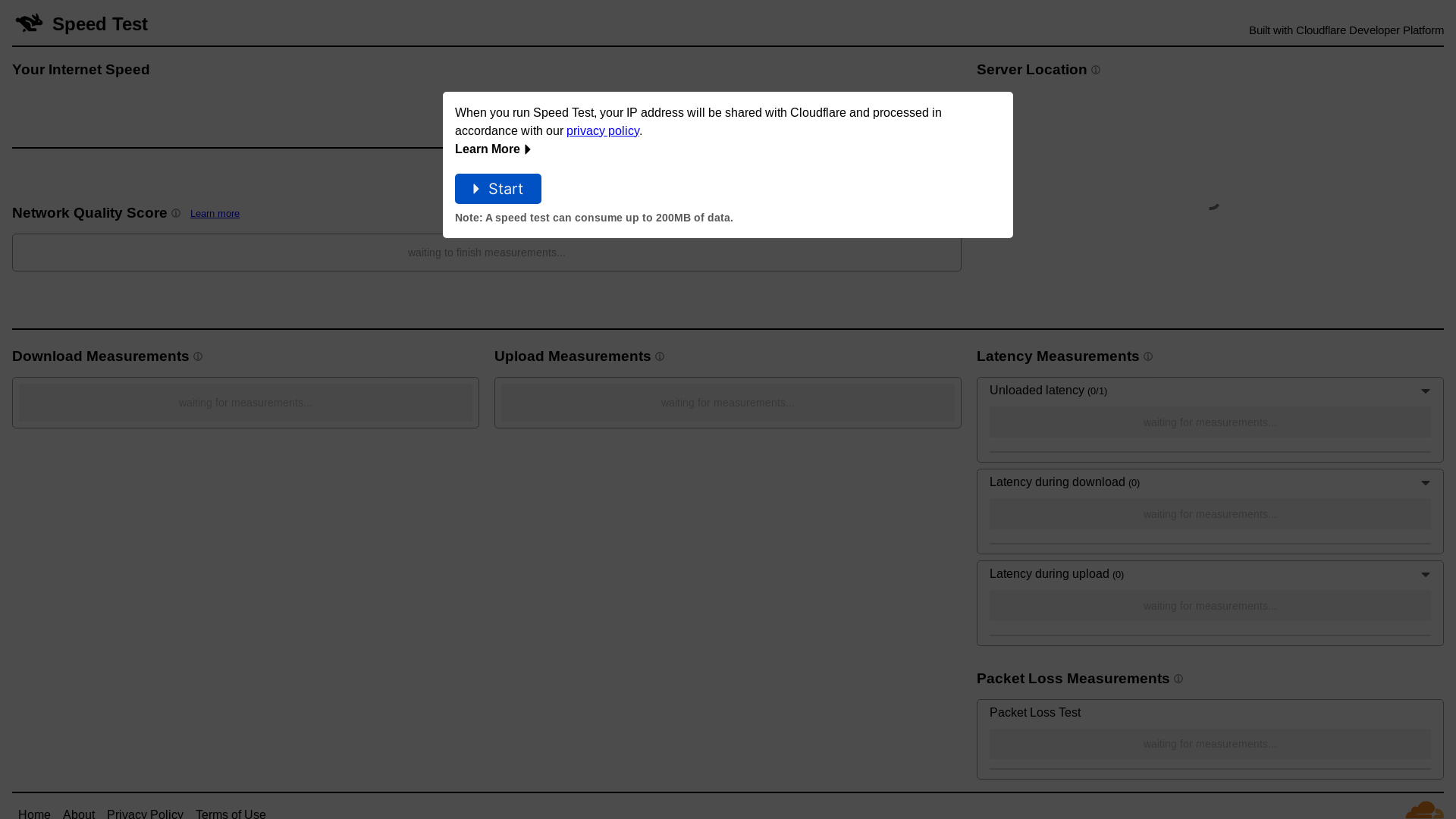1456x819 pixels.
Task: Click the Network Quality Score info icon
Action: click(176, 213)
